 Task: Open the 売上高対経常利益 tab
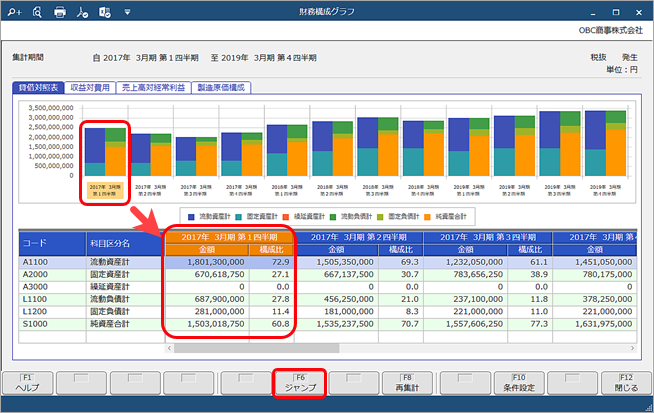point(153,87)
